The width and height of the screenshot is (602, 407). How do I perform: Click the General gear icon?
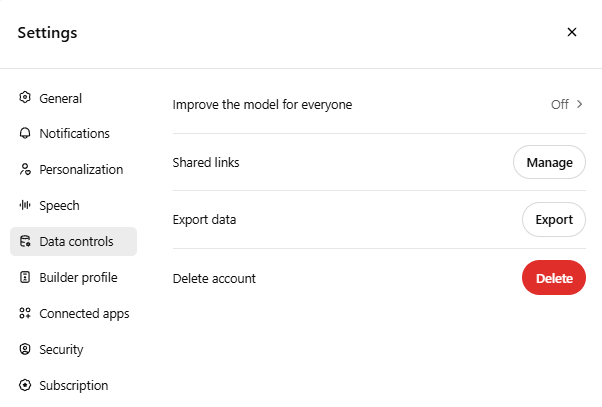pos(25,98)
